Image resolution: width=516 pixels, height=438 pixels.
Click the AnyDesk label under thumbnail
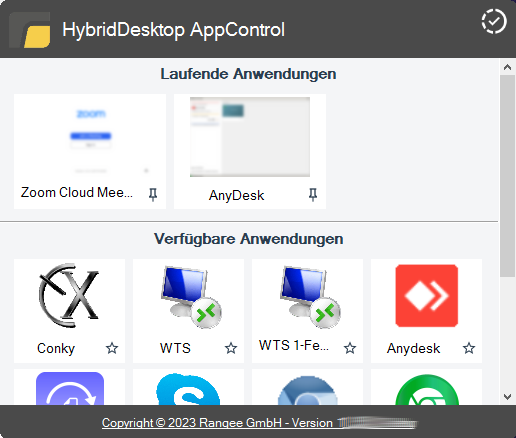coord(236,195)
